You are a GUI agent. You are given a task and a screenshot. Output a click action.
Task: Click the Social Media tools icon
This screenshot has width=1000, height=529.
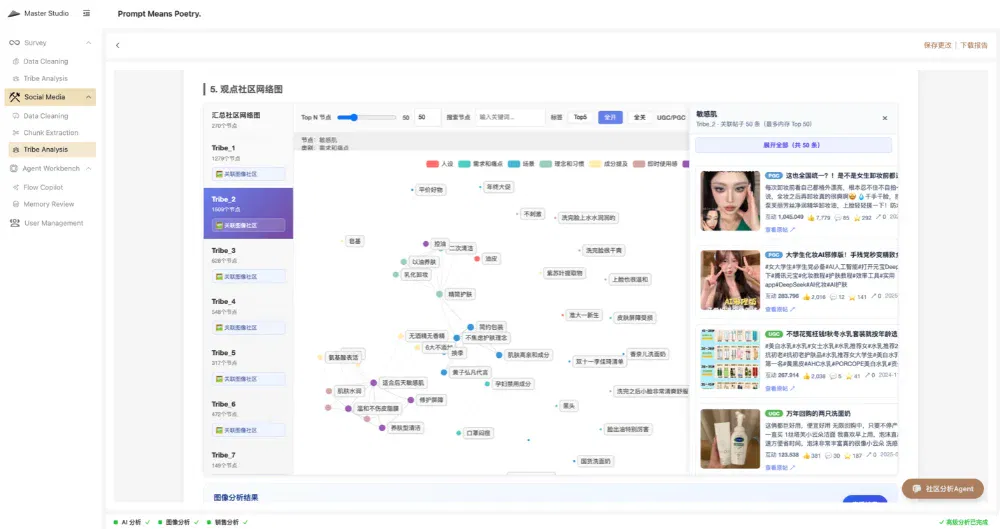(x=14, y=97)
